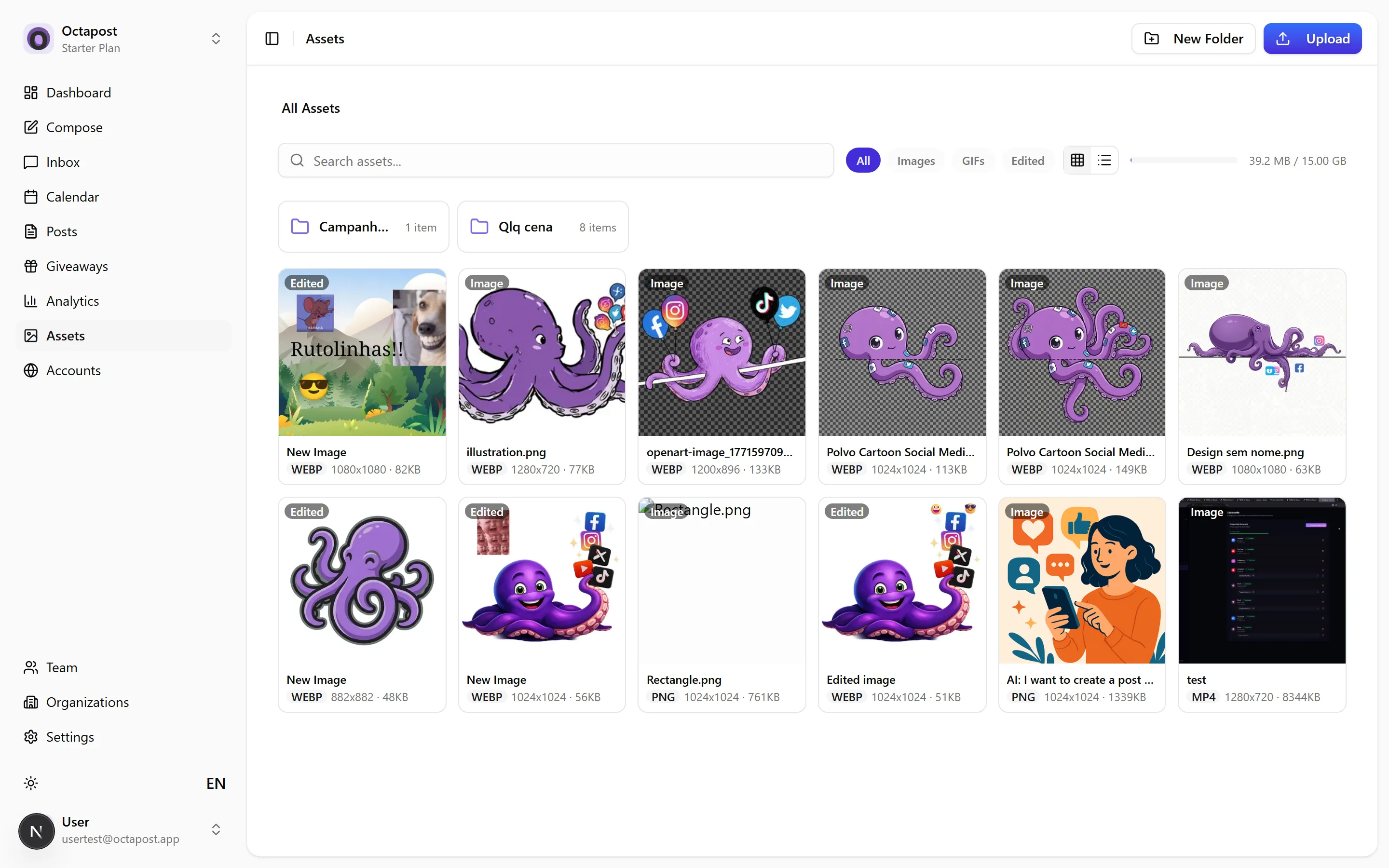
Task: Open the Edited image thumbnail
Action: pos(902,581)
